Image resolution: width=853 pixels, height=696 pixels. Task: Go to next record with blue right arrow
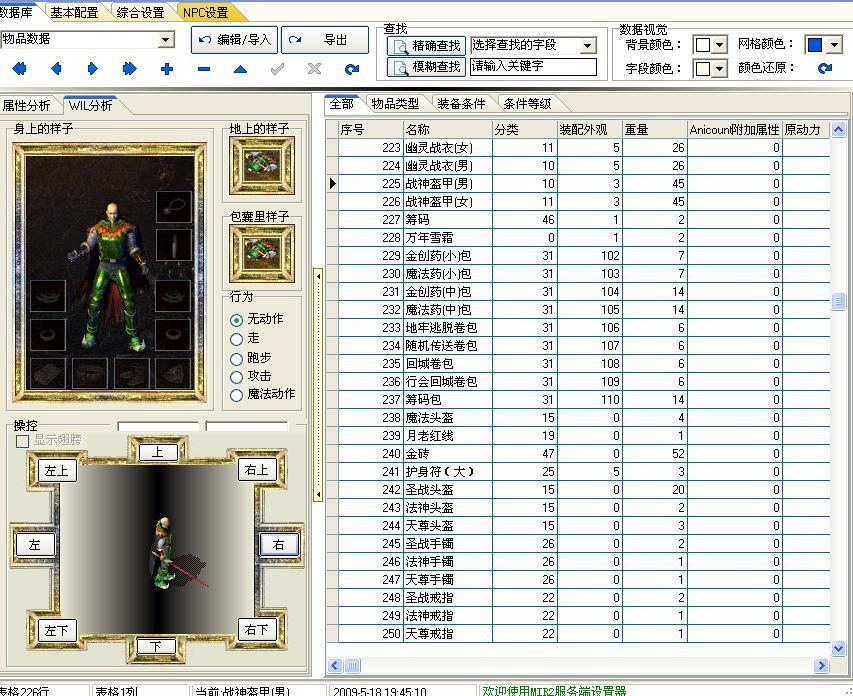click(x=91, y=68)
